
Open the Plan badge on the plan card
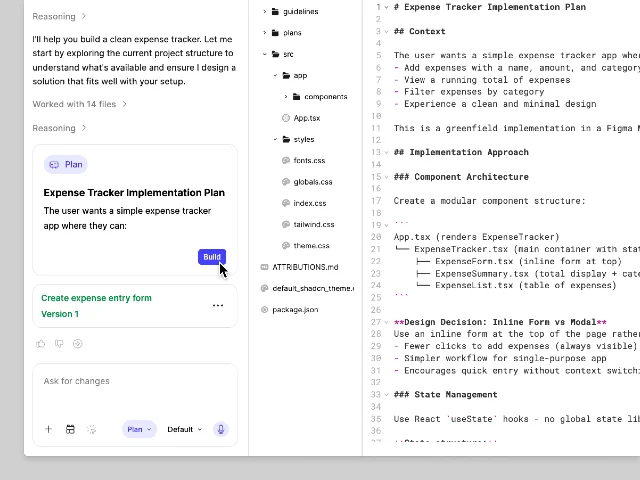click(x=66, y=164)
